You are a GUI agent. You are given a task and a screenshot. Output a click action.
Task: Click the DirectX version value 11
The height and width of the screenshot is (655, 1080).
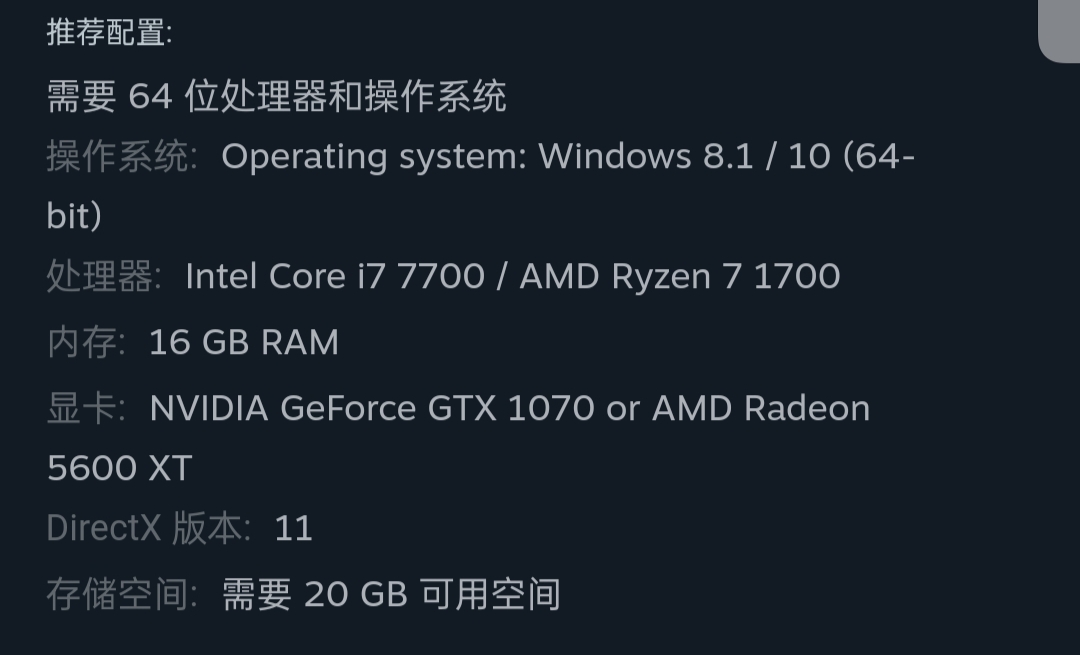pos(293,529)
